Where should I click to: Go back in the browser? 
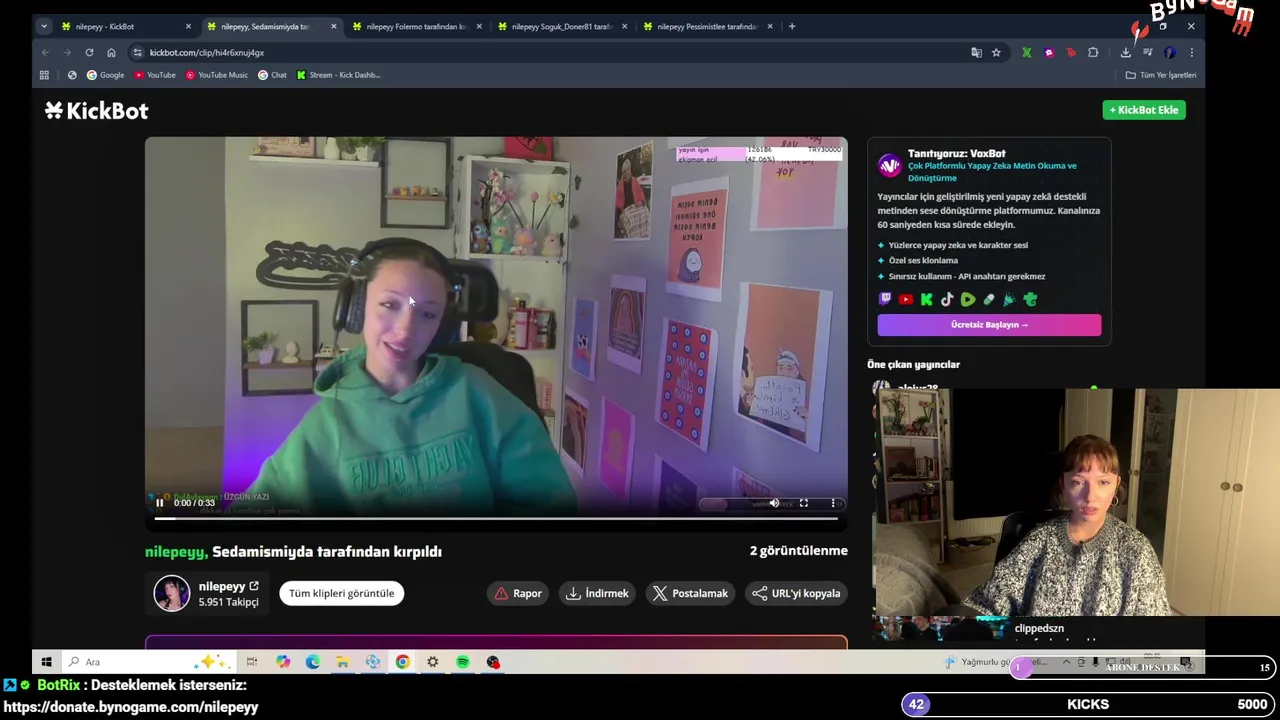(45, 52)
